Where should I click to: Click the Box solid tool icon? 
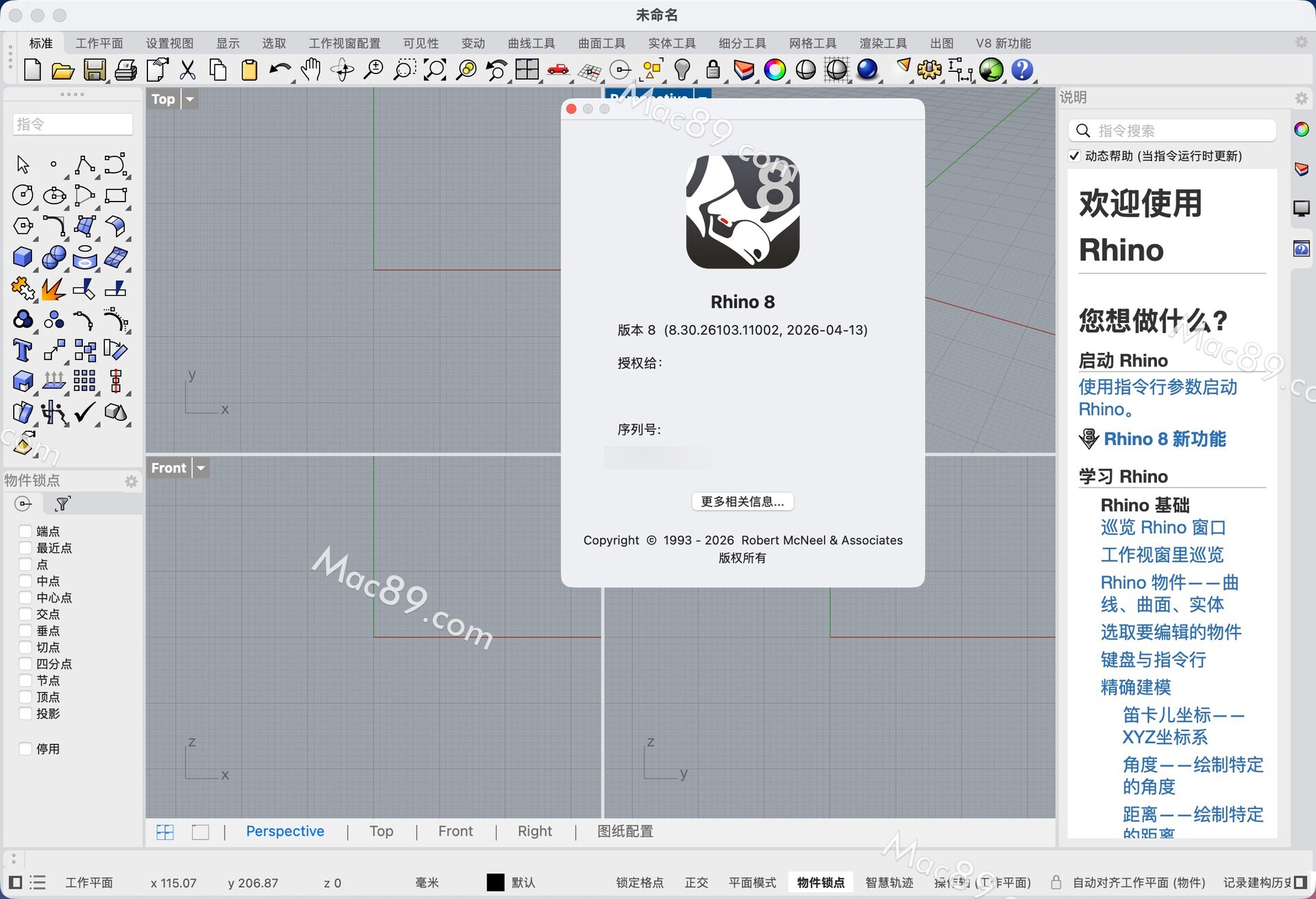pyautogui.click(x=23, y=257)
